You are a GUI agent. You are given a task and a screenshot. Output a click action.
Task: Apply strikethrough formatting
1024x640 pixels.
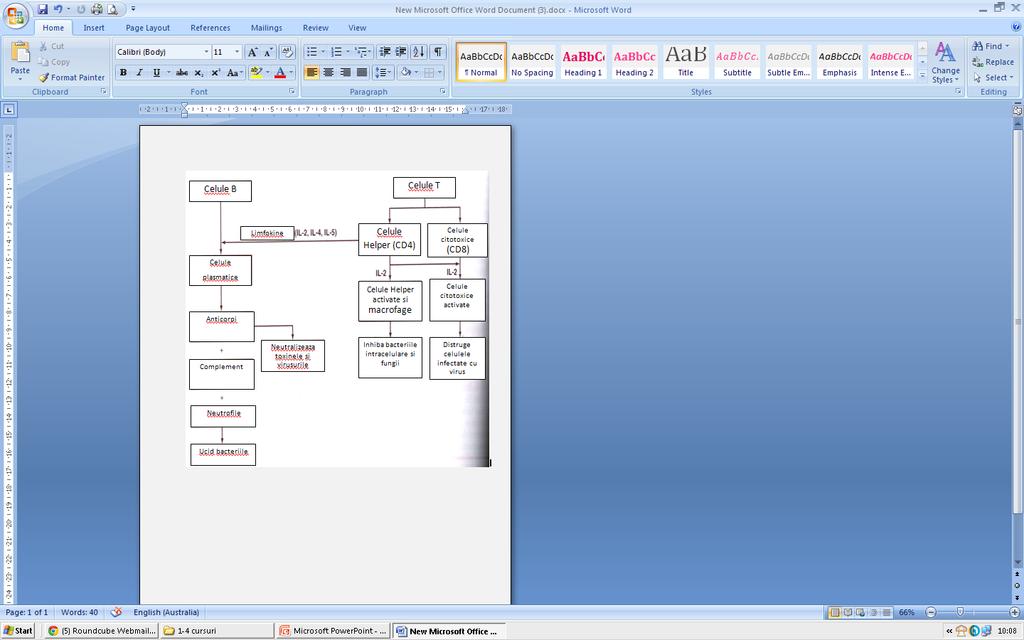[x=182, y=72]
